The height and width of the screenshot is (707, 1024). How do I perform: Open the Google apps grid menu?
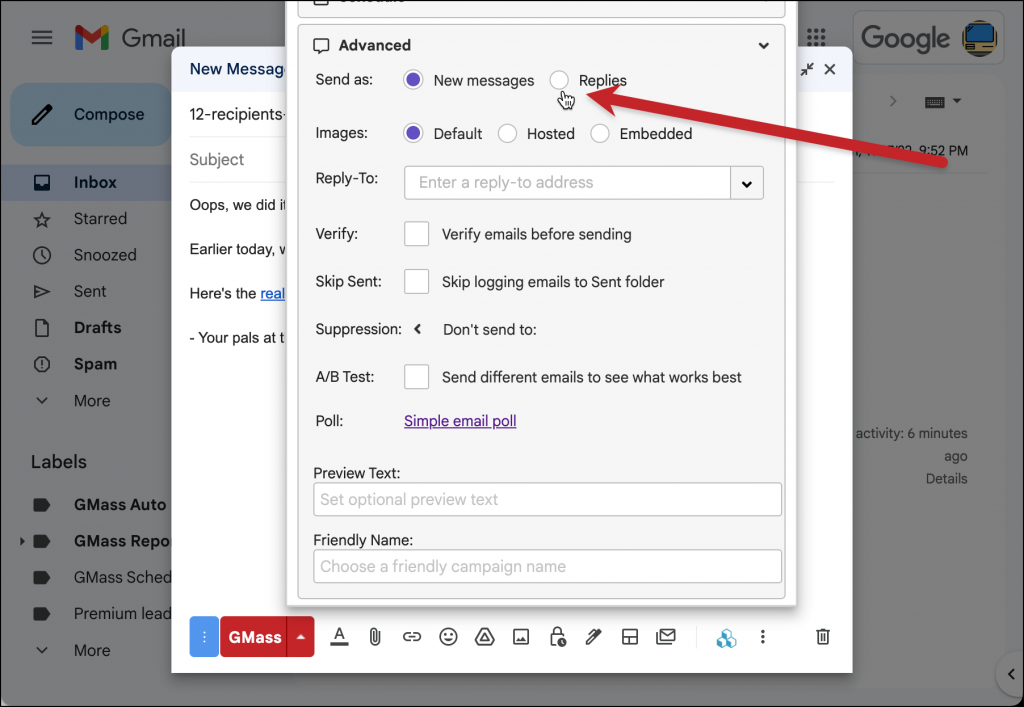[x=816, y=37]
